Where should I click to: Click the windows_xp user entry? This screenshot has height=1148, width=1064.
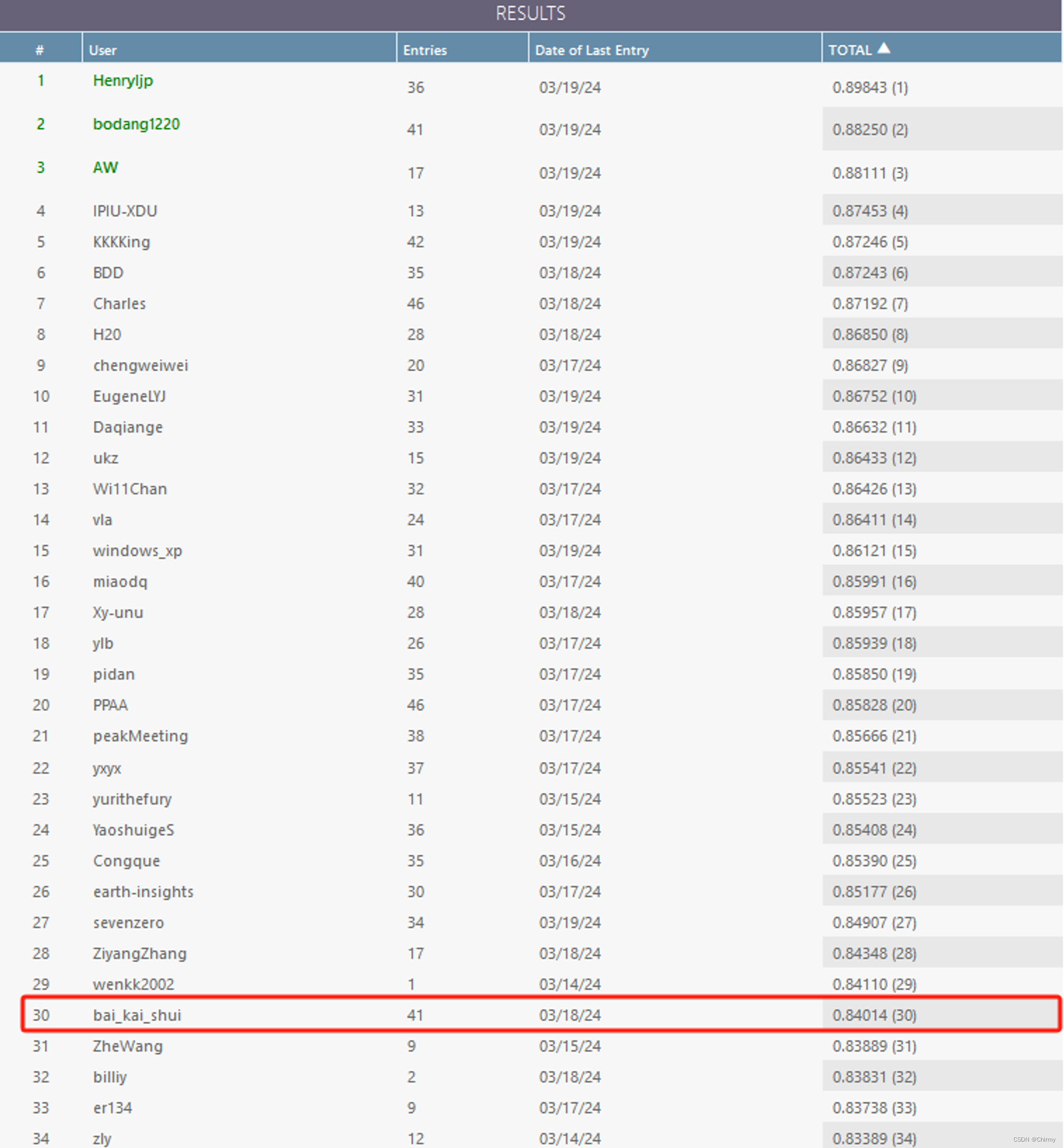click(137, 551)
